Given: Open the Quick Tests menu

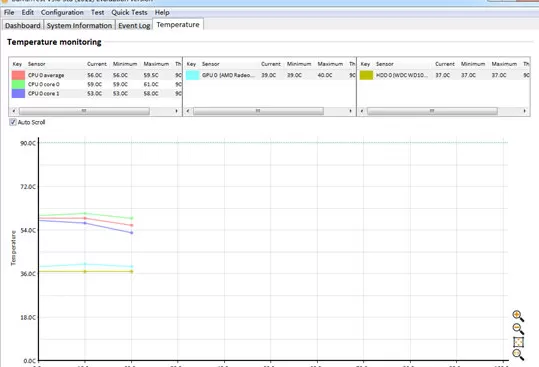Looking at the screenshot, I should click(129, 12).
